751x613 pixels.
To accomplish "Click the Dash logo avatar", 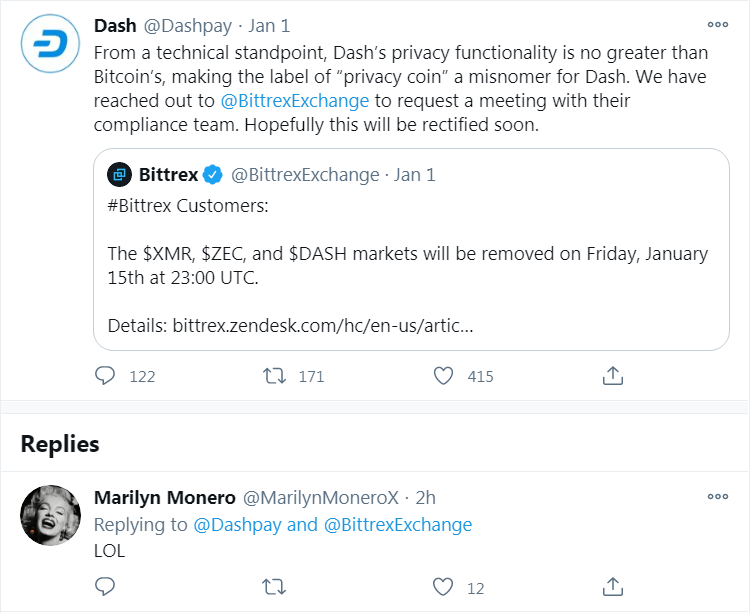I will [x=50, y=46].
